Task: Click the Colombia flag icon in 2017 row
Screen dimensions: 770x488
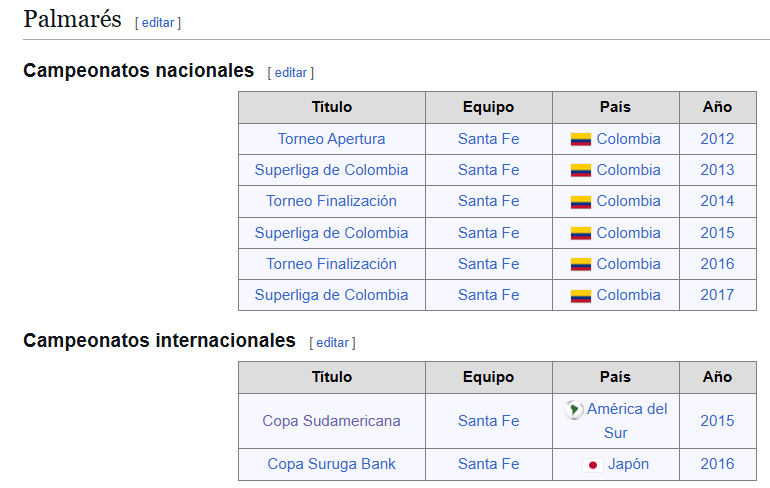Action: point(580,296)
